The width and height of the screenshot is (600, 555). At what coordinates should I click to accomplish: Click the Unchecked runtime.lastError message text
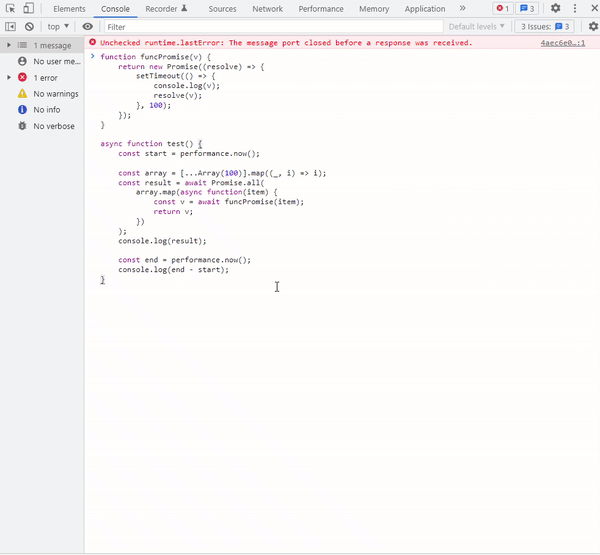click(x=286, y=43)
